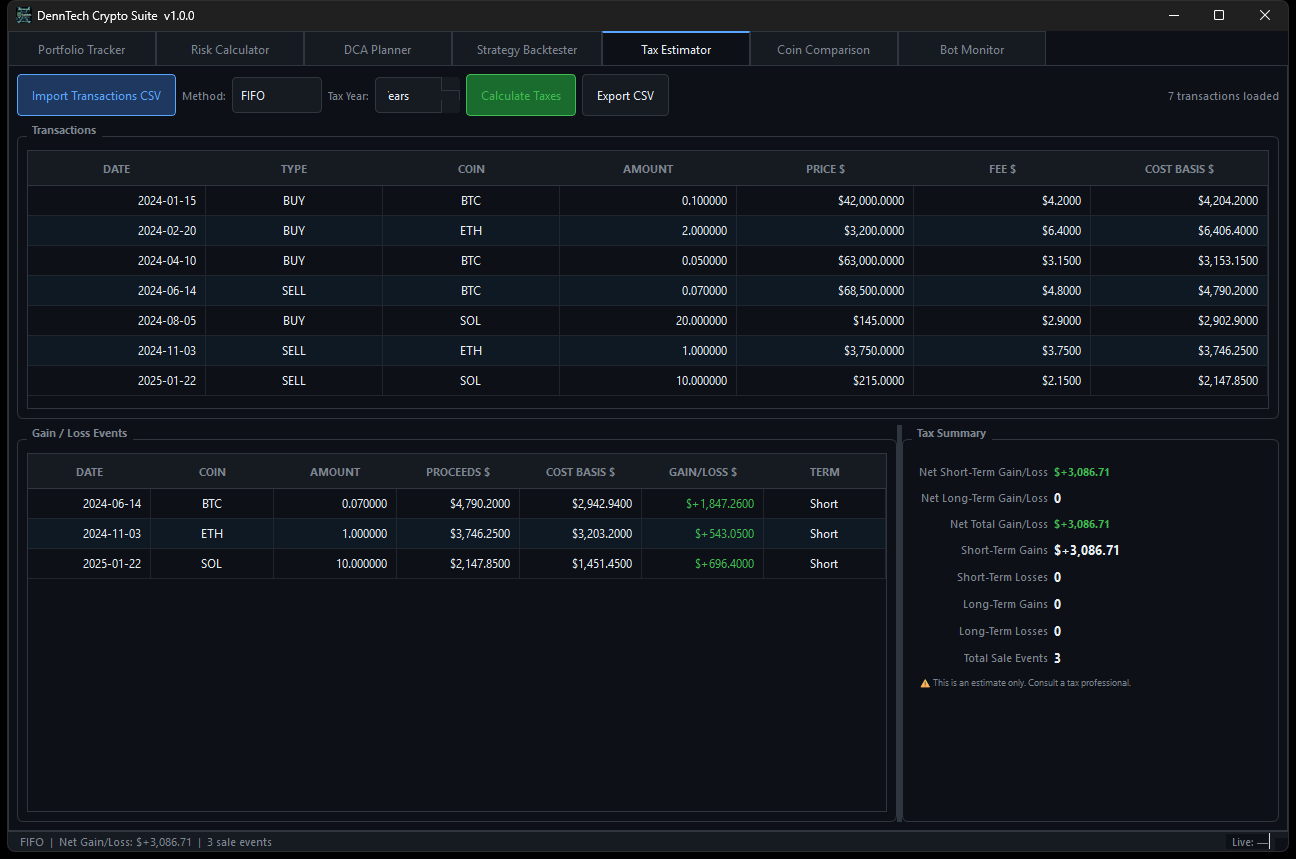Click the Calculate Taxes button
The height and width of the screenshot is (859, 1296).
pyautogui.click(x=521, y=96)
